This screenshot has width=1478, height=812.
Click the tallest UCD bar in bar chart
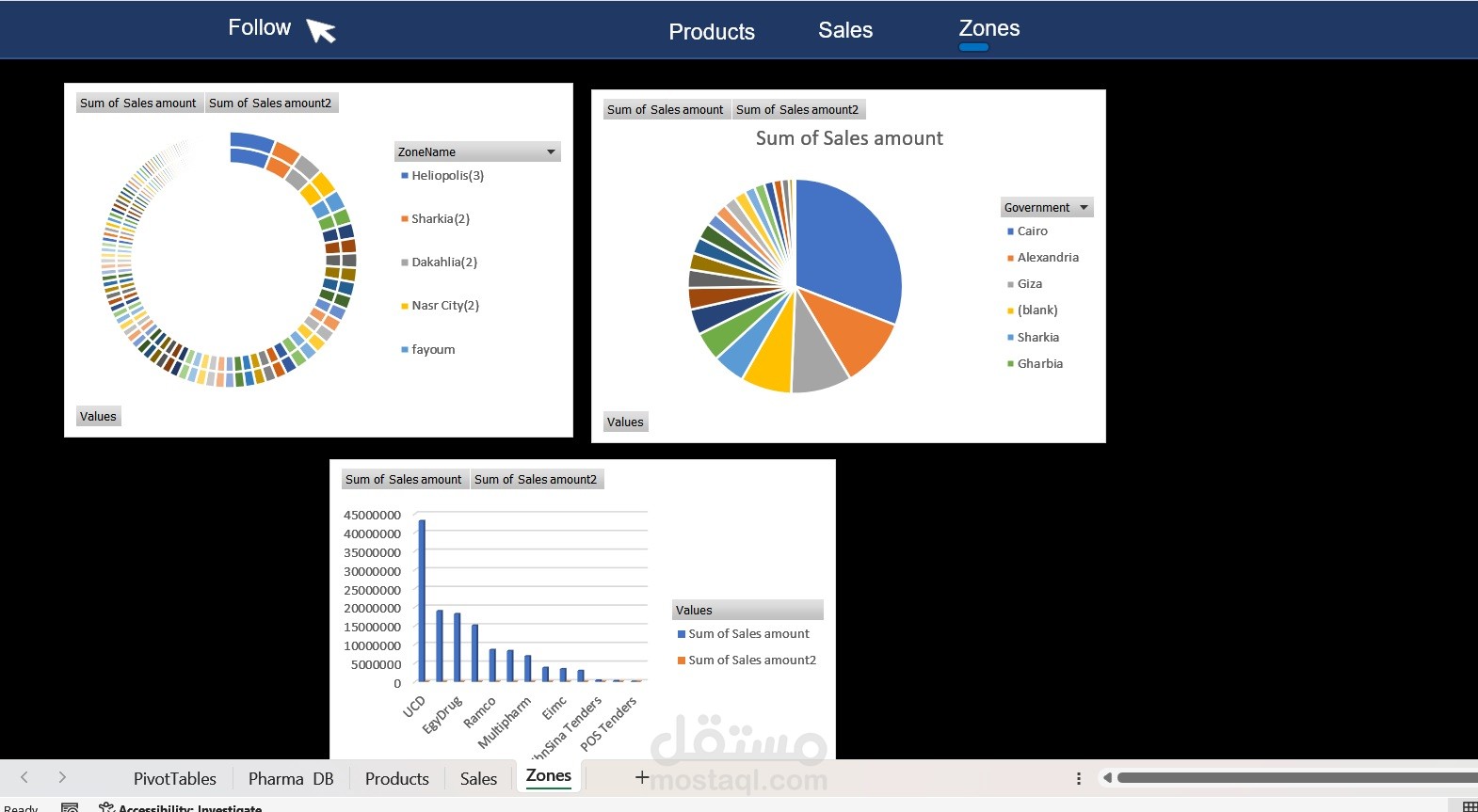pos(422,600)
